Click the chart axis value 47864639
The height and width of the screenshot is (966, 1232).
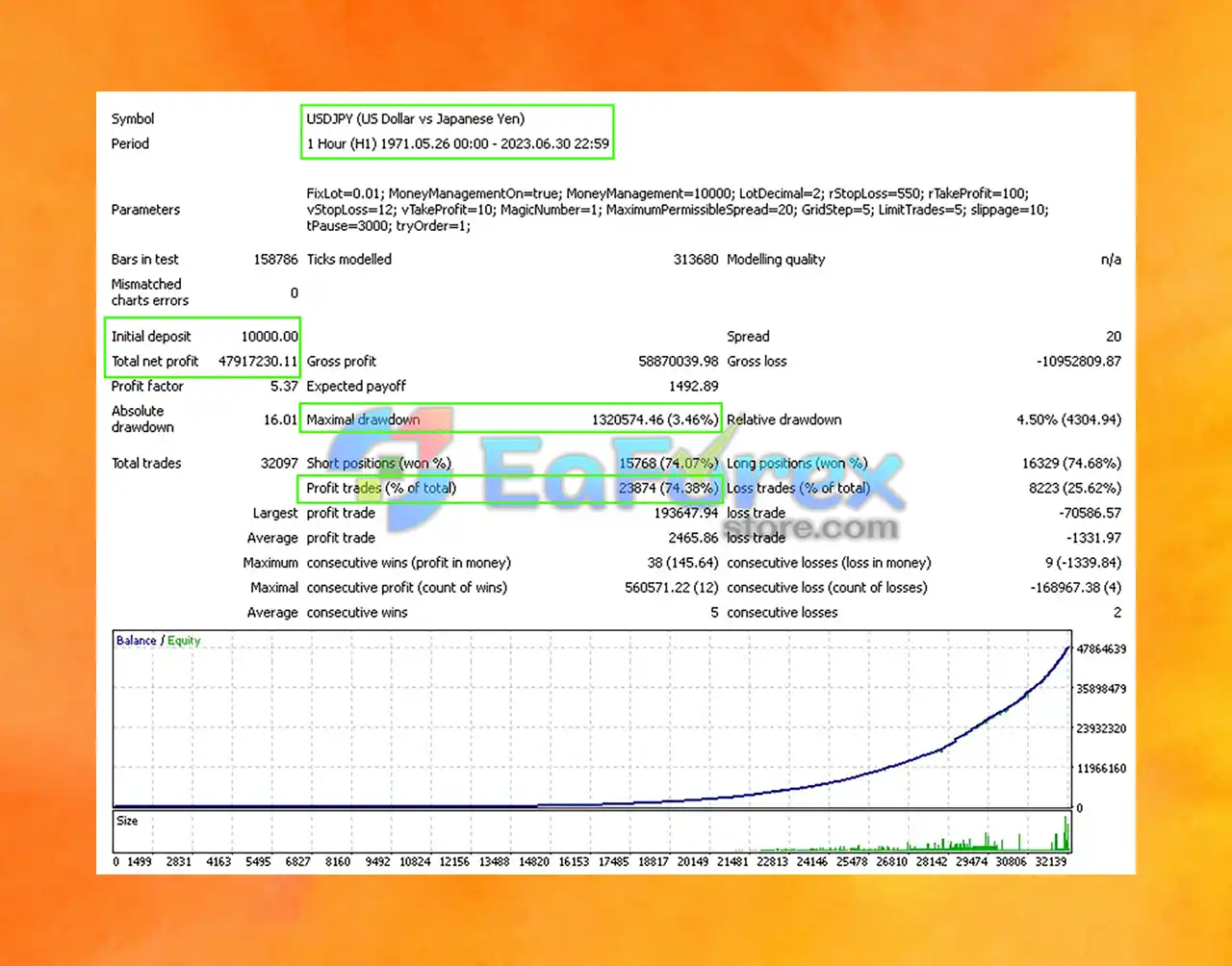click(1101, 649)
